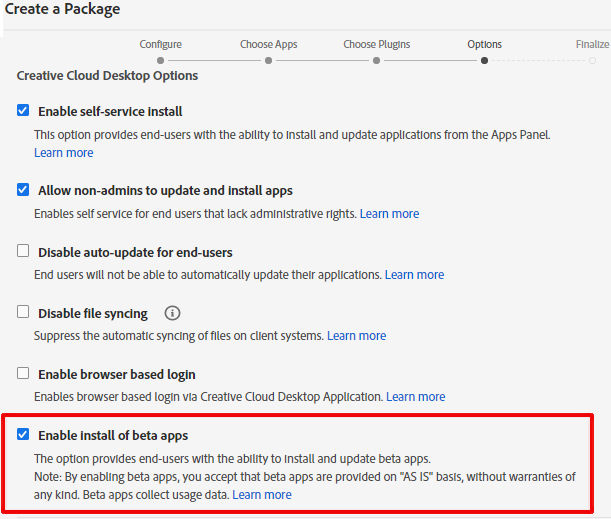Enable Disable auto-update for end-users checkbox

point(23,251)
